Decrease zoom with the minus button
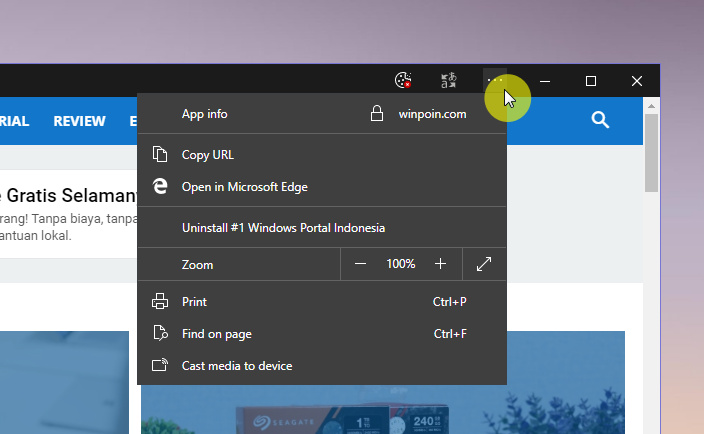This screenshot has width=704, height=434. [x=361, y=264]
